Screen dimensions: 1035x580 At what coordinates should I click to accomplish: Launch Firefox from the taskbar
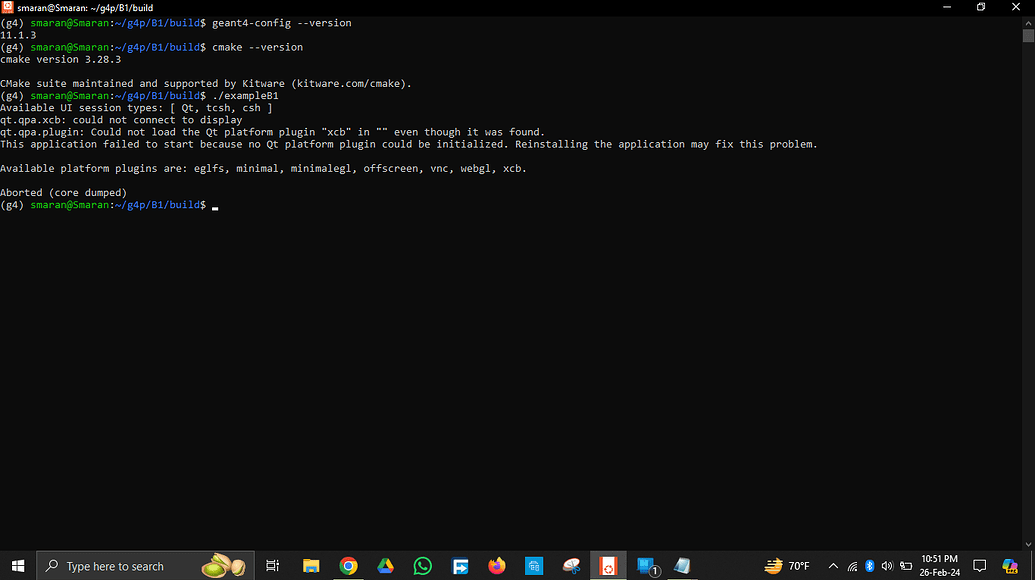pyautogui.click(x=497, y=565)
